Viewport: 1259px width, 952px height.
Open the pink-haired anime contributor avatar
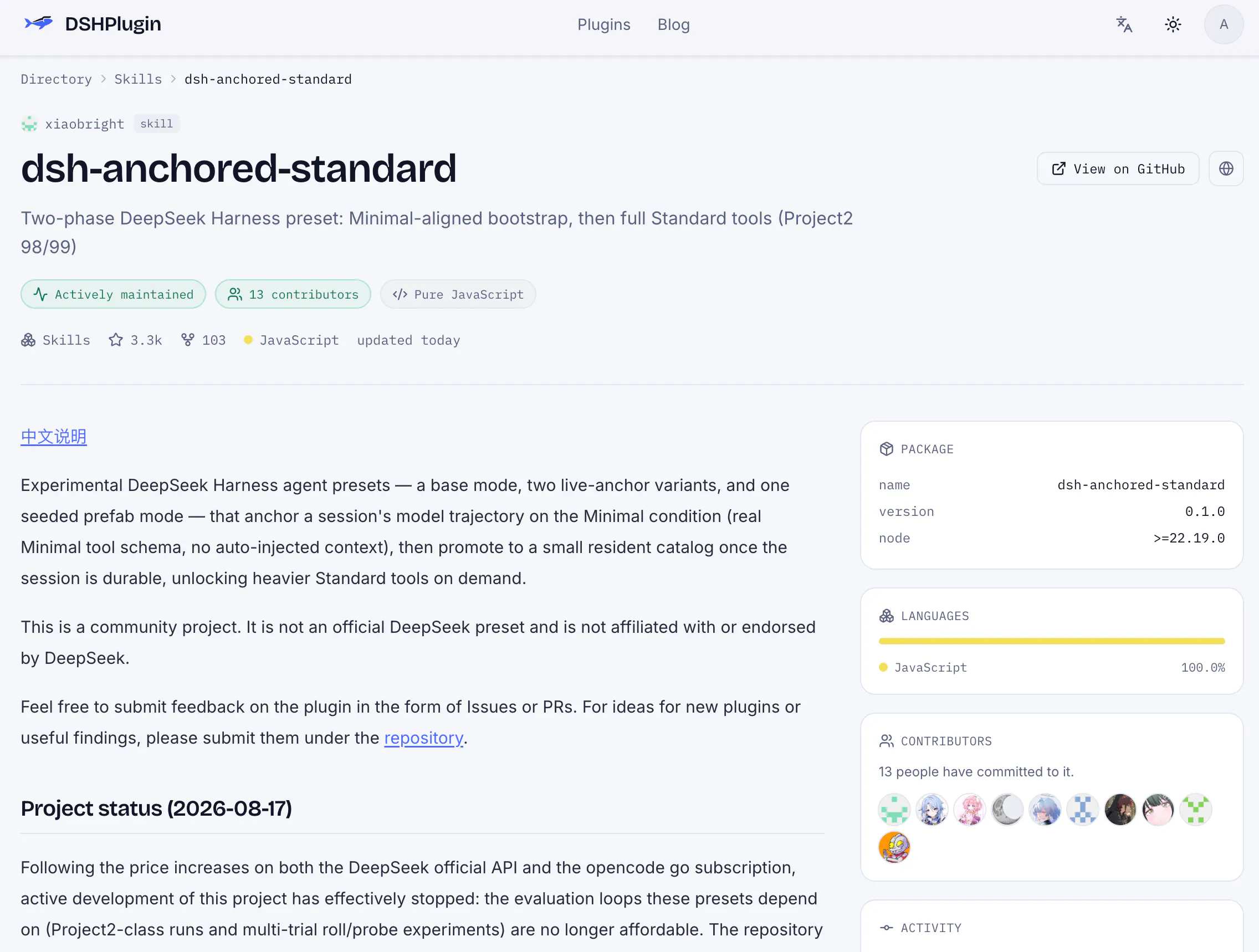[970, 809]
